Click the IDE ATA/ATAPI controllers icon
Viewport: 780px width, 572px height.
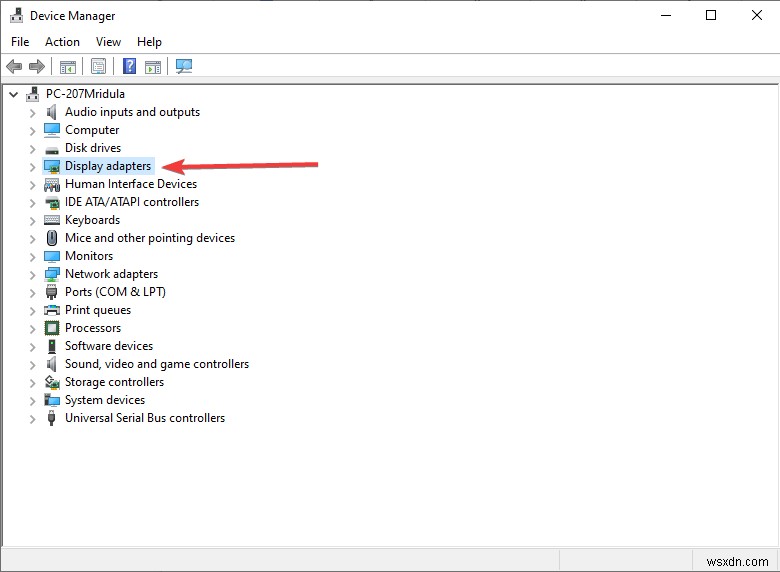pyautogui.click(x=52, y=202)
